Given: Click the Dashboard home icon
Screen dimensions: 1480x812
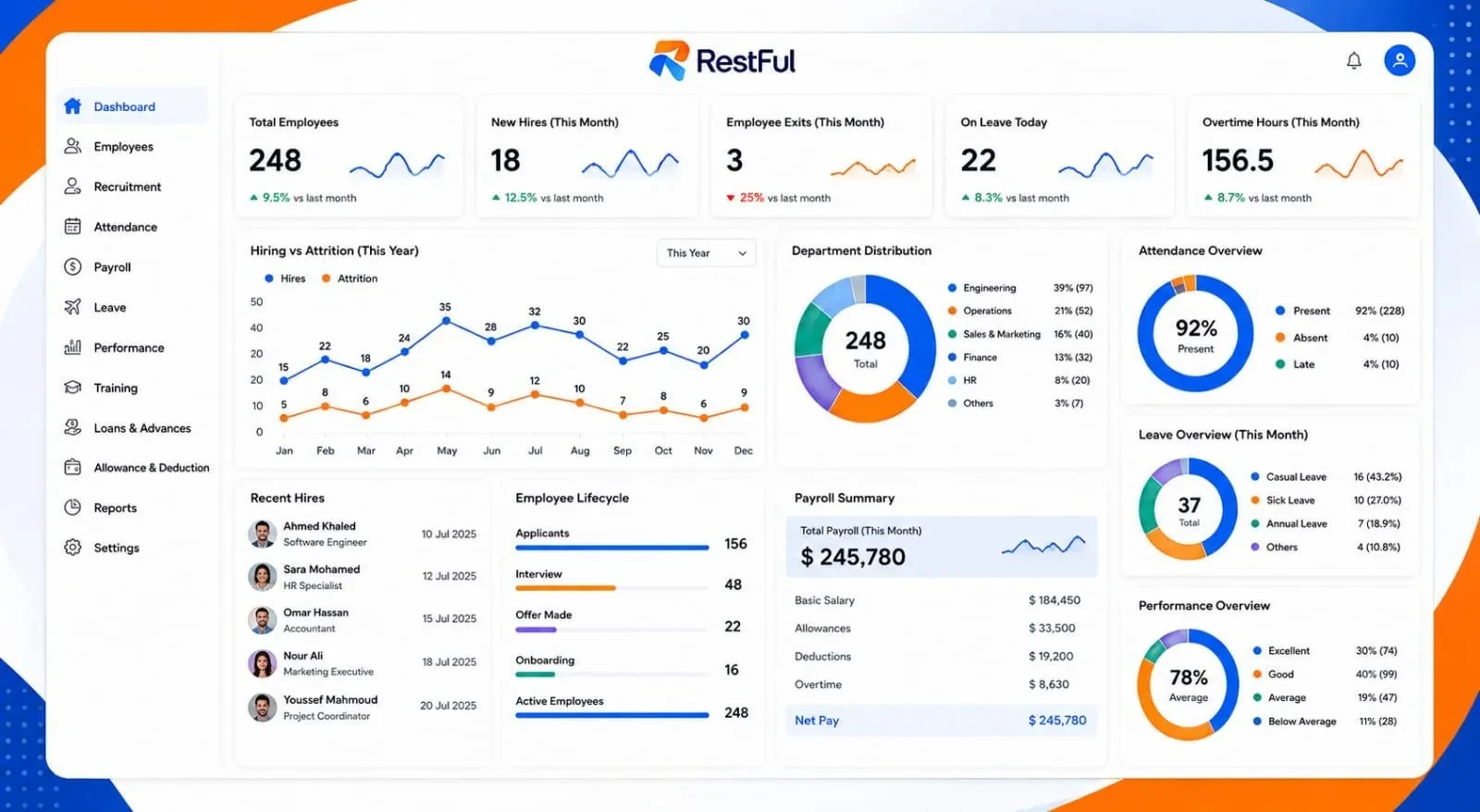Looking at the screenshot, I should 72,106.
